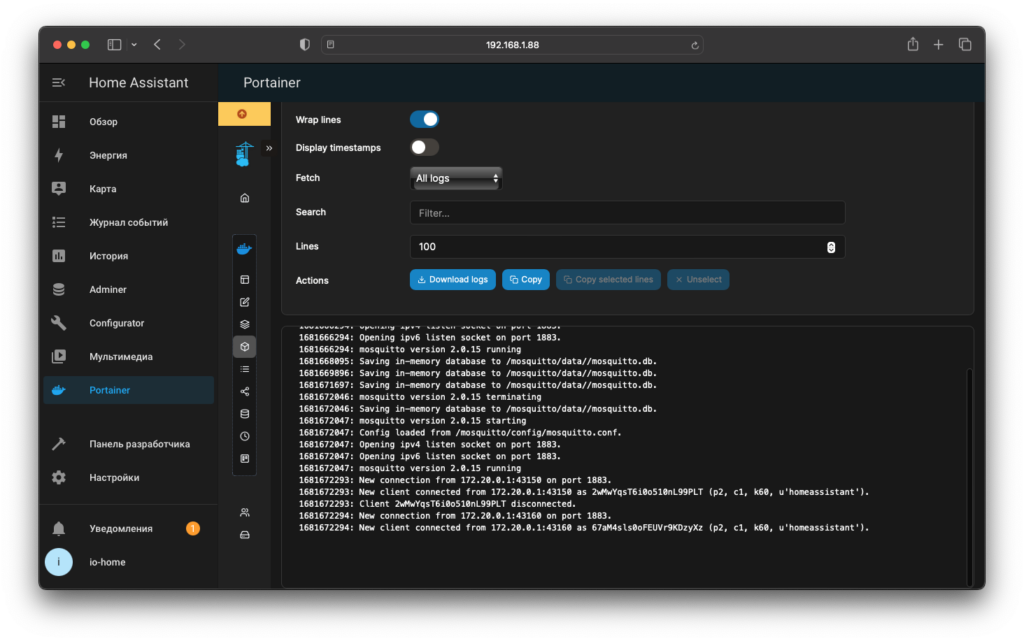Open the Fetch All logs dropdown
The width and height of the screenshot is (1024, 641).
point(456,178)
